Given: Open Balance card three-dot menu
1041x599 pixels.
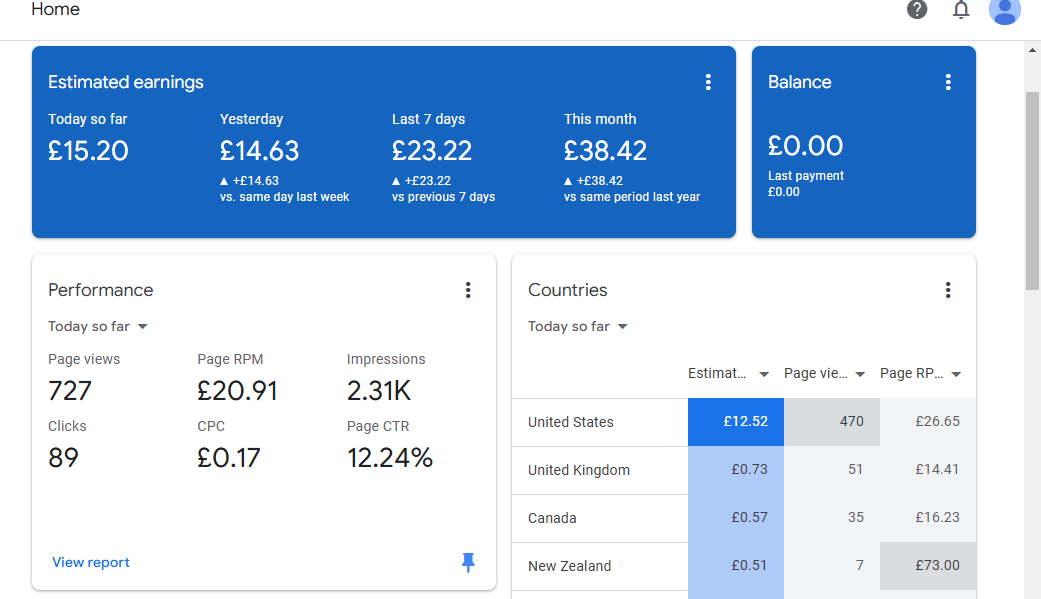Looking at the screenshot, I should click(948, 82).
